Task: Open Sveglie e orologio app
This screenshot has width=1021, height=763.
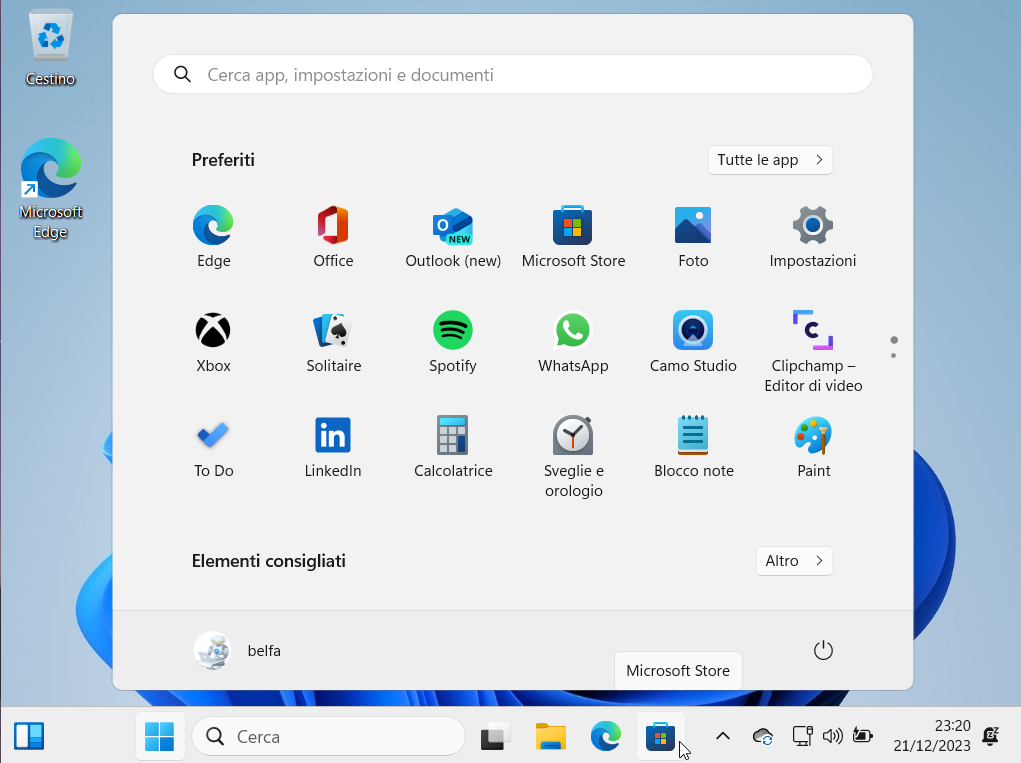Action: [573, 457]
